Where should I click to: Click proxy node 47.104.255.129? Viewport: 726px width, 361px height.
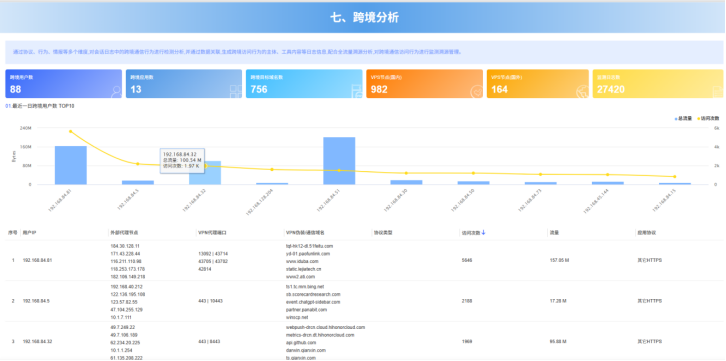point(126,310)
